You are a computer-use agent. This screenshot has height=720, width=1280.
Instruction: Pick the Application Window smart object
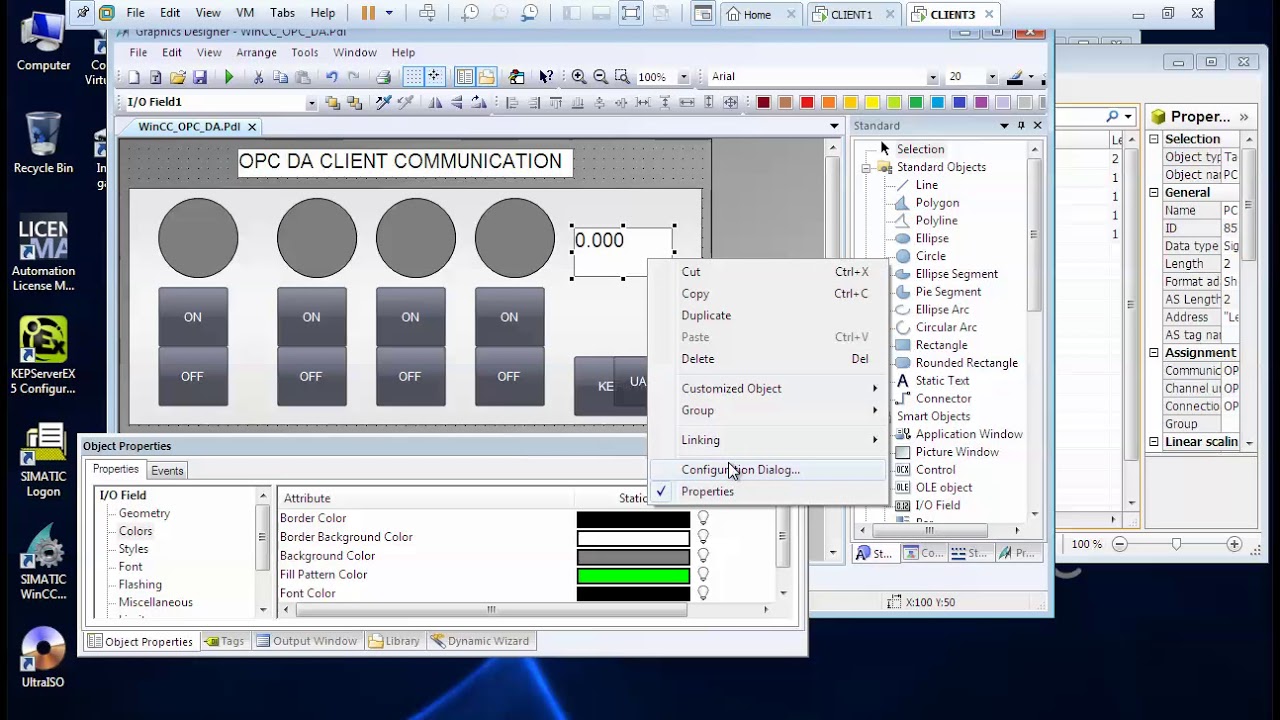[x=968, y=434]
